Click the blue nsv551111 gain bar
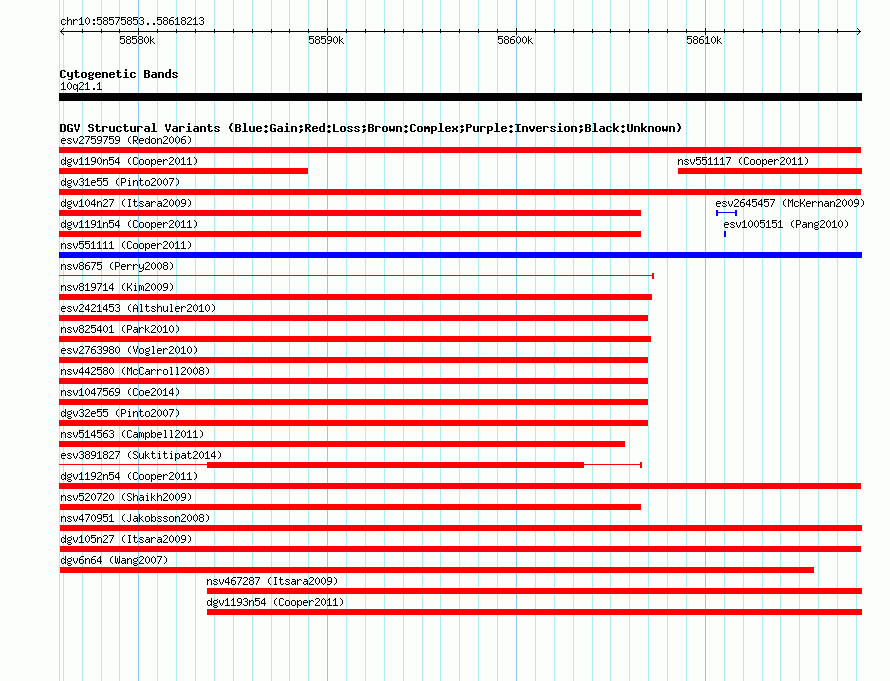 pos(460,255)
